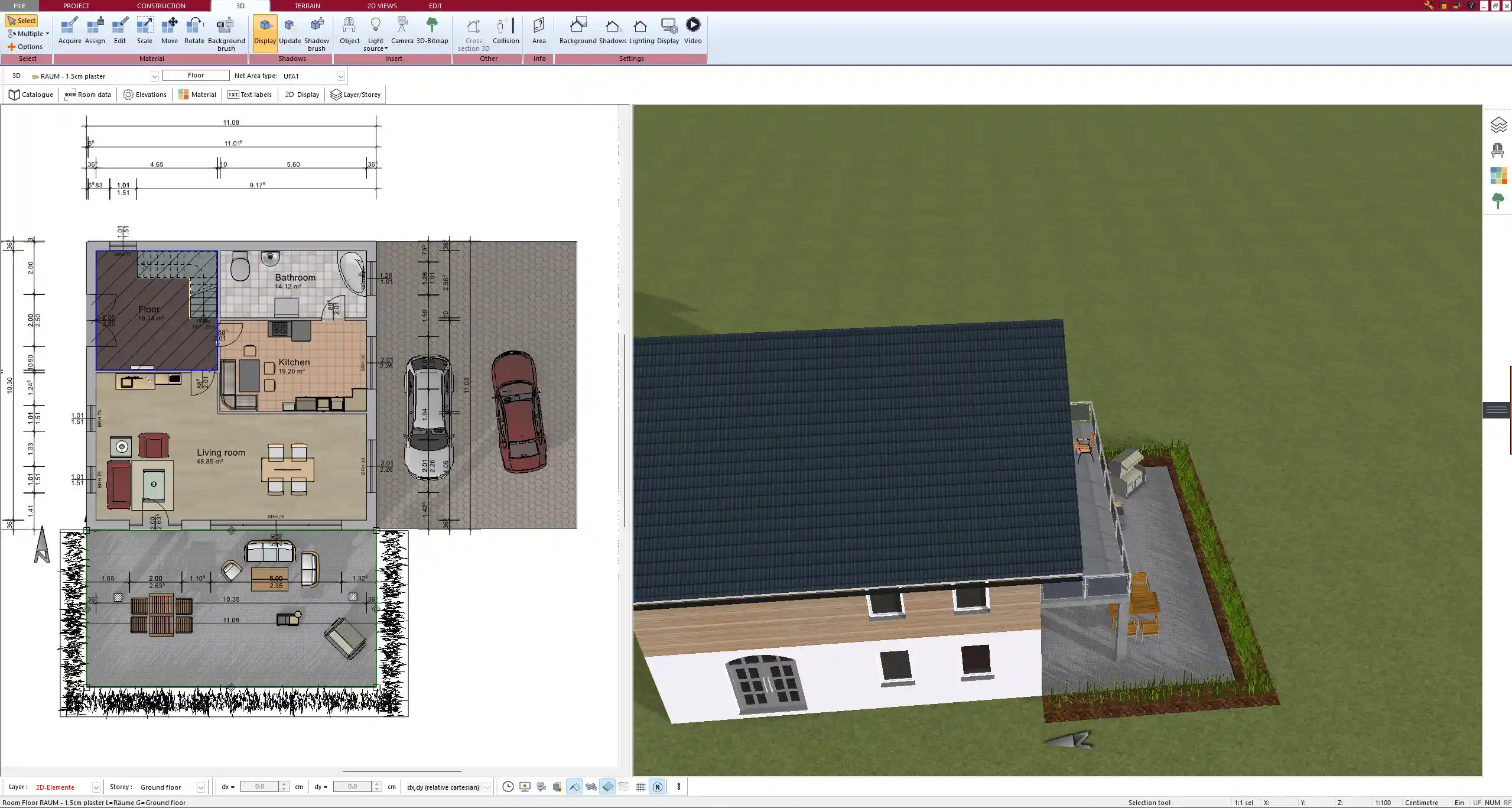Open the relative cartesian coordinate dropdown
Image resolution: width=1512 pixels, height=808 pixels.
pos(487,787)
